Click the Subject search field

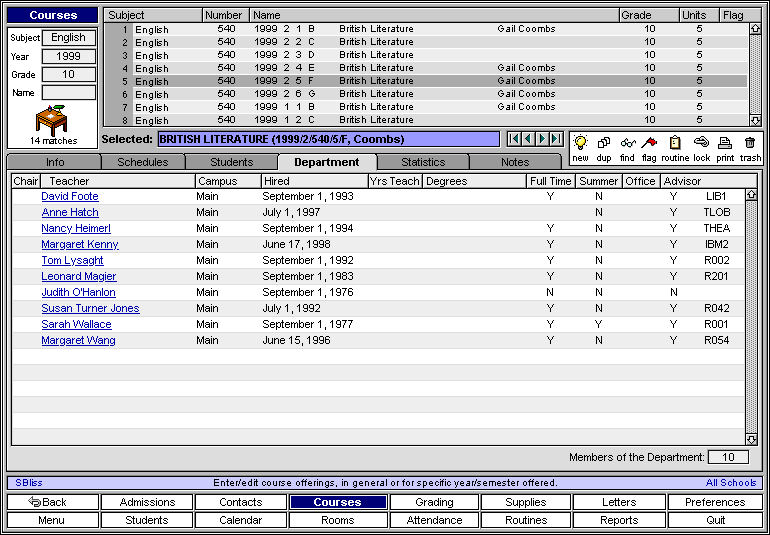click(69, 38)
